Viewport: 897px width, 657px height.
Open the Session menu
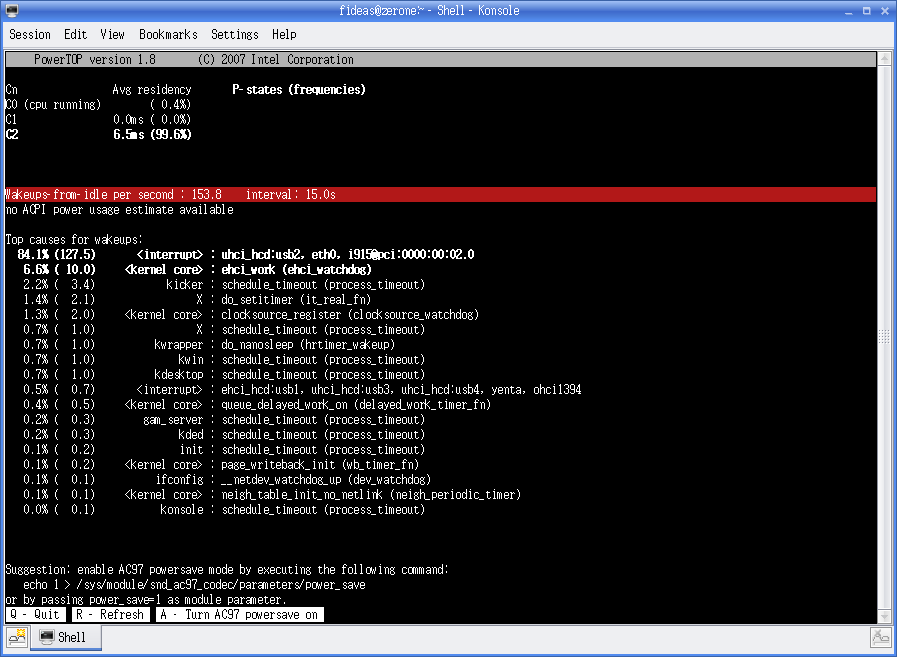point(30,34)
